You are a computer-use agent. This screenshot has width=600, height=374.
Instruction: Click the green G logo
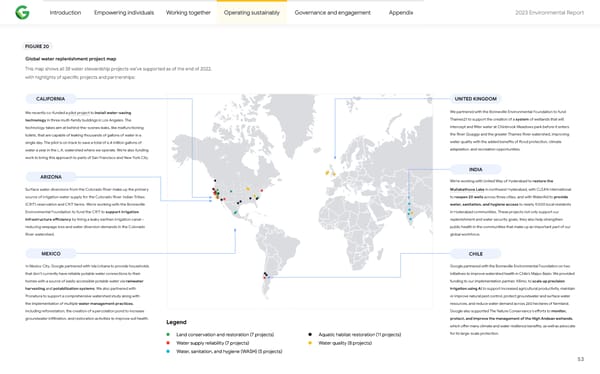click(22, 12)
